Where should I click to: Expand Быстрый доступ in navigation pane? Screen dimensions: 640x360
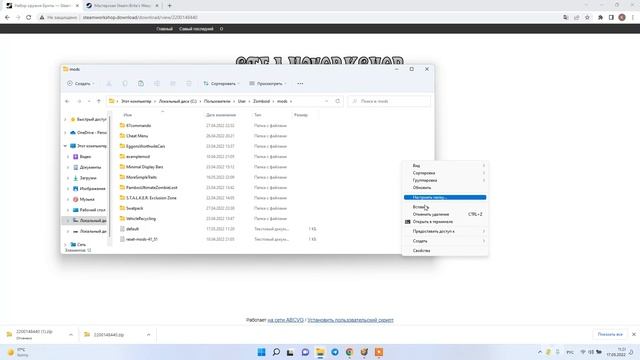[x=65, y=120]
